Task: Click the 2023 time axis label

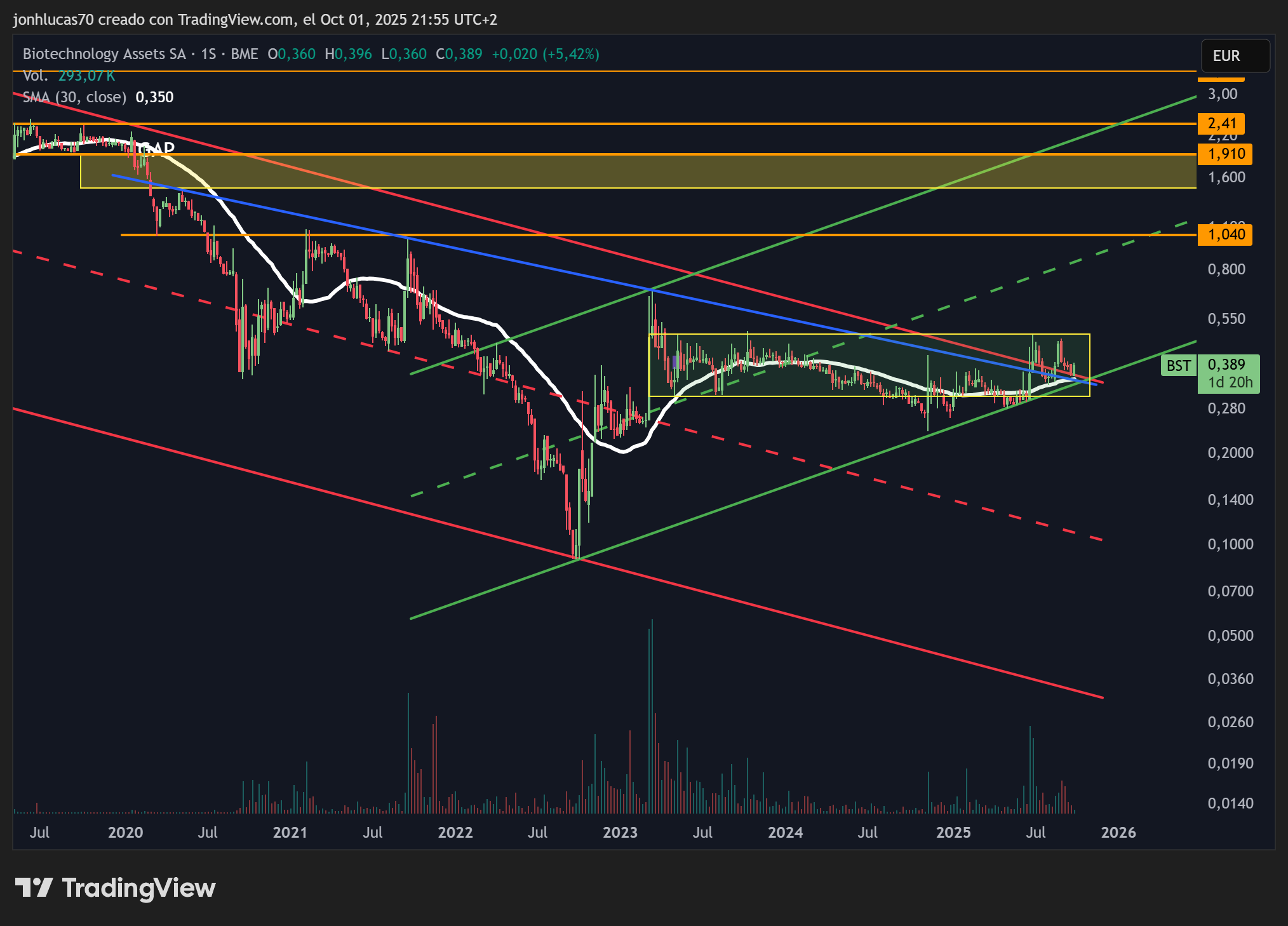Action: pos(620,832)
